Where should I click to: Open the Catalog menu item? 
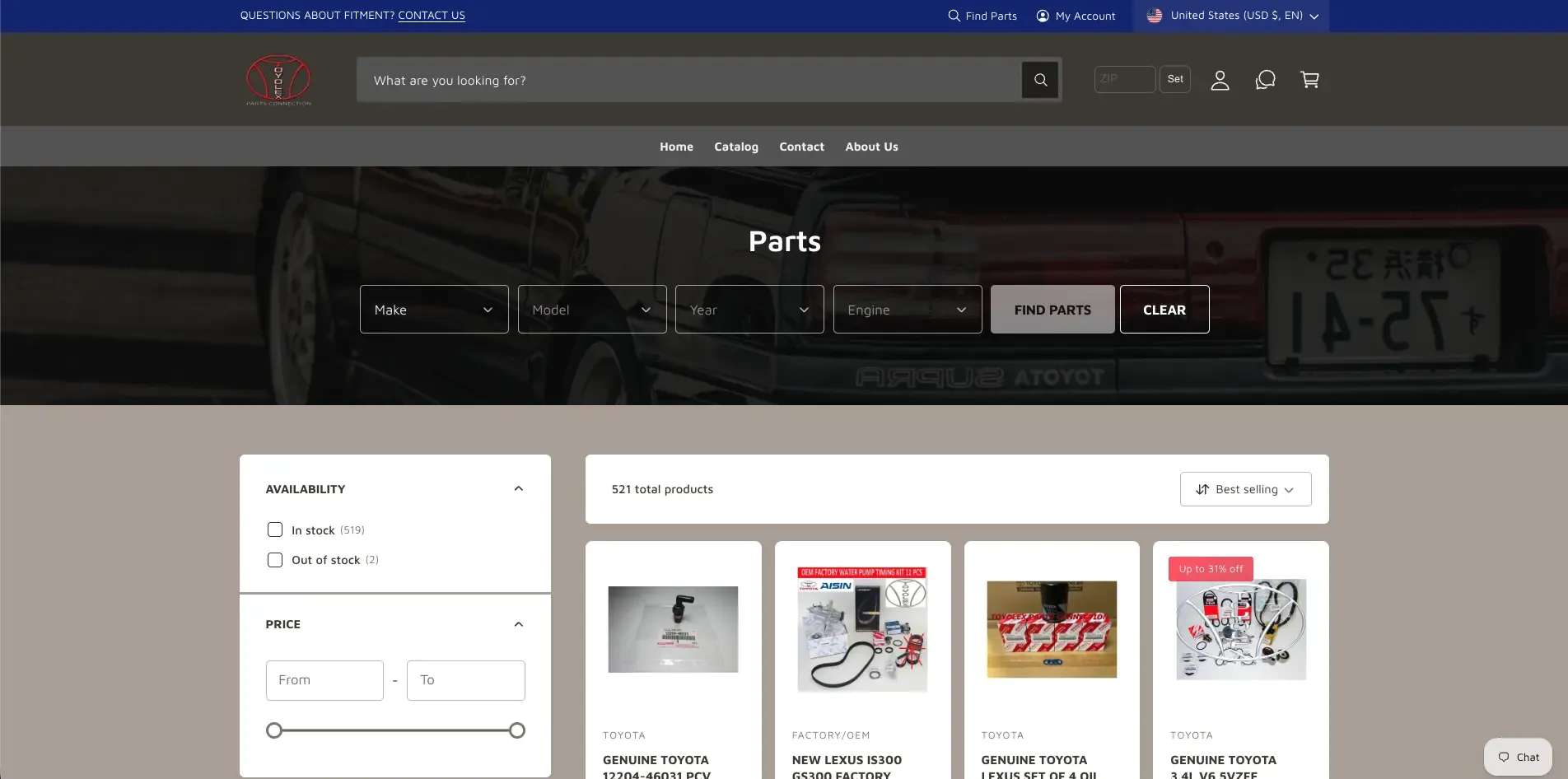pos(736,147)
